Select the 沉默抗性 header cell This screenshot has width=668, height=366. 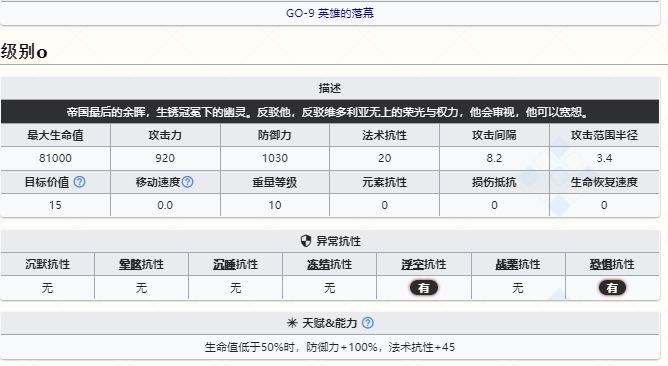click(x=47, y=264)
